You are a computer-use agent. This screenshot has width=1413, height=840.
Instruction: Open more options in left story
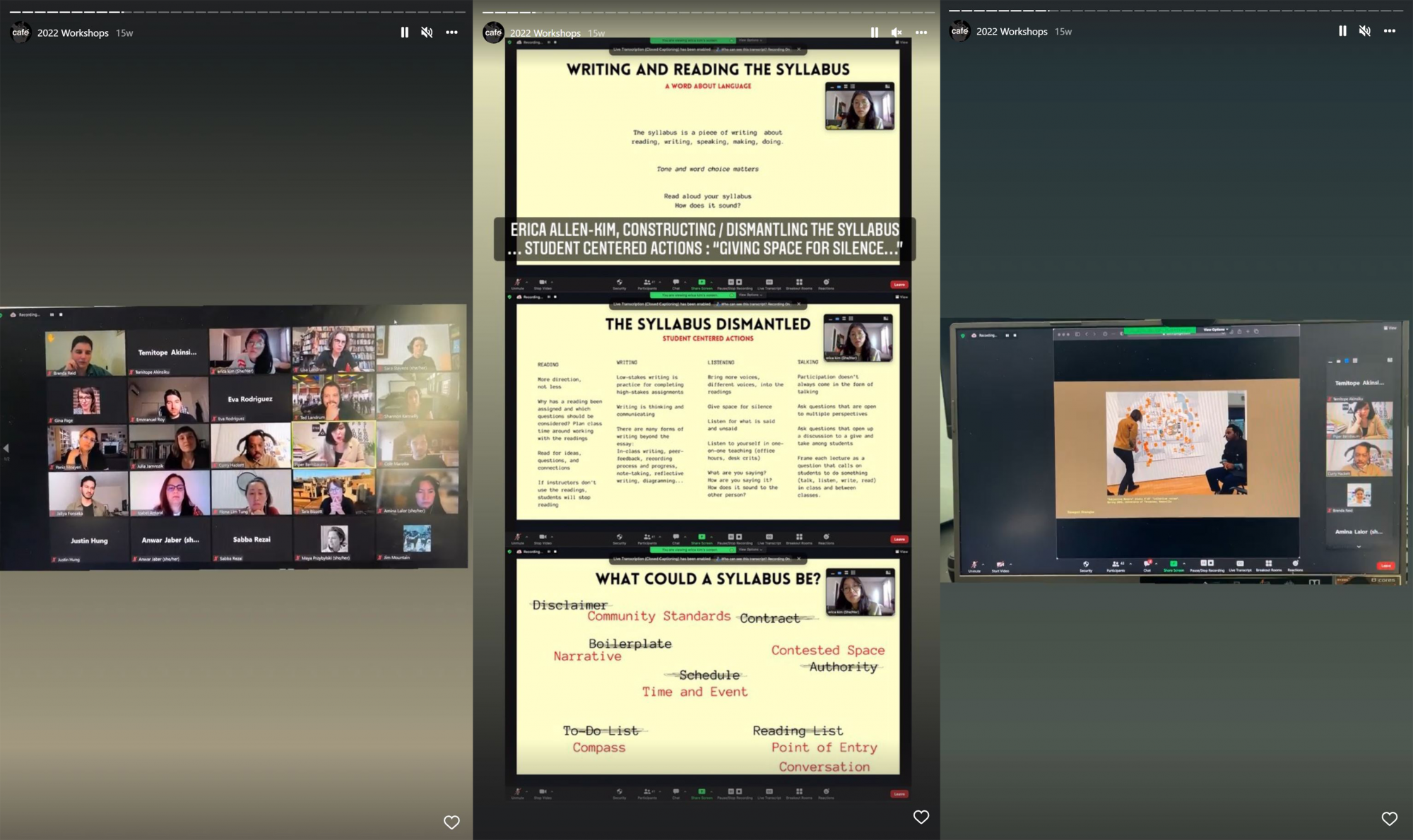click(x=451, y=32)
